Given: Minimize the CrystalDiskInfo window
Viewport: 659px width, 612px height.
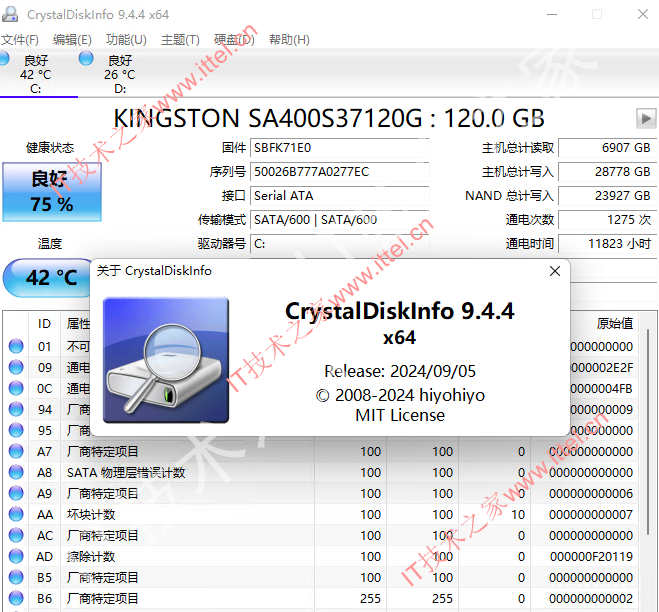Looking at the screenshot, I should click(552, 14).
